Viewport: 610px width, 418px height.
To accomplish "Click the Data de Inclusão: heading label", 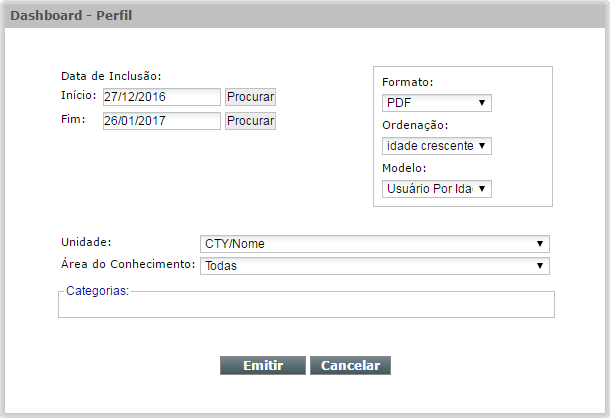I will 111,76.
